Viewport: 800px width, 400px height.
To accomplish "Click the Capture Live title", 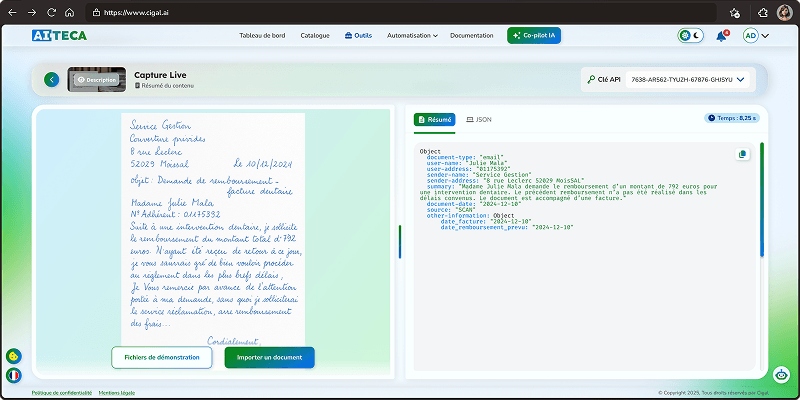I will click(160, 75).
